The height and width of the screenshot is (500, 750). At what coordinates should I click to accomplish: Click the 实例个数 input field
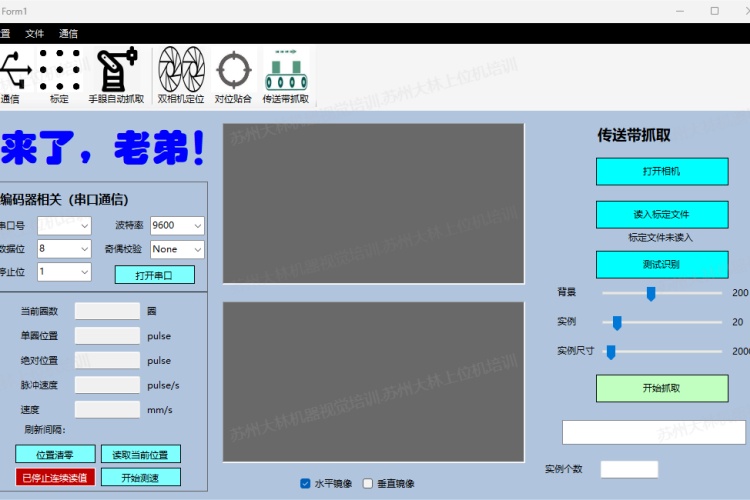(629, 469)
